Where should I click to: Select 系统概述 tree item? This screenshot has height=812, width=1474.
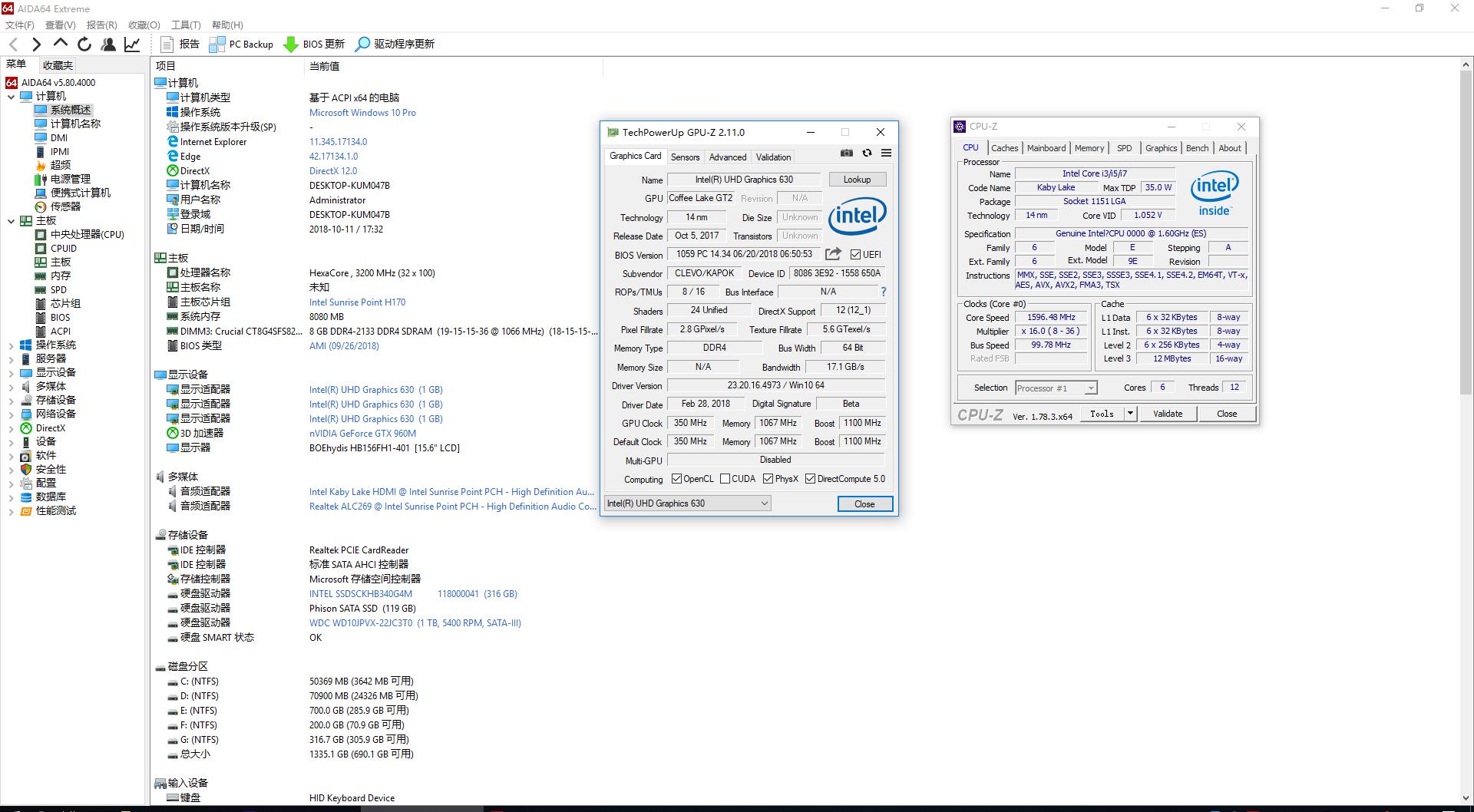(x=63, y=110)
